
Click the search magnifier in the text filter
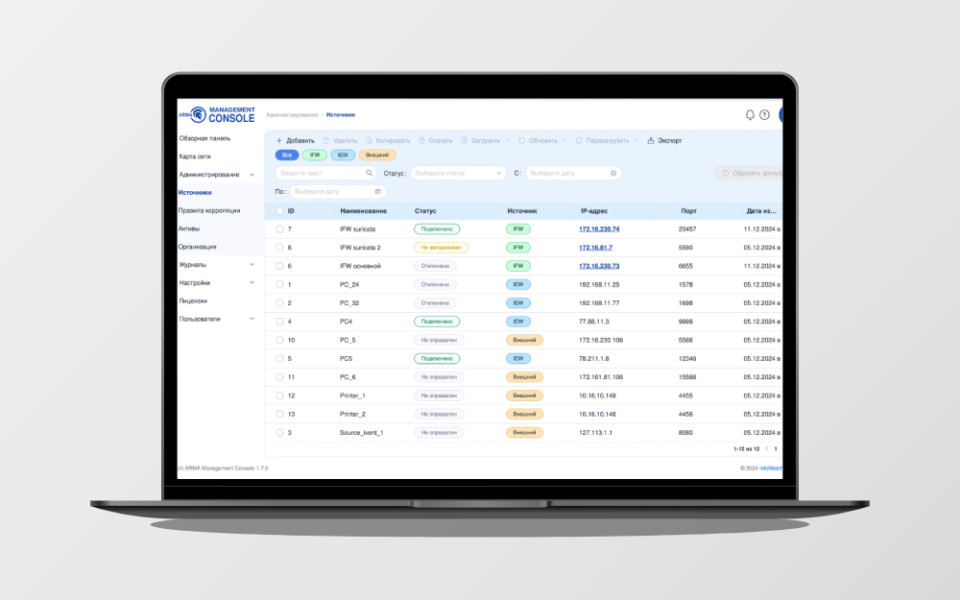point(370,172)
